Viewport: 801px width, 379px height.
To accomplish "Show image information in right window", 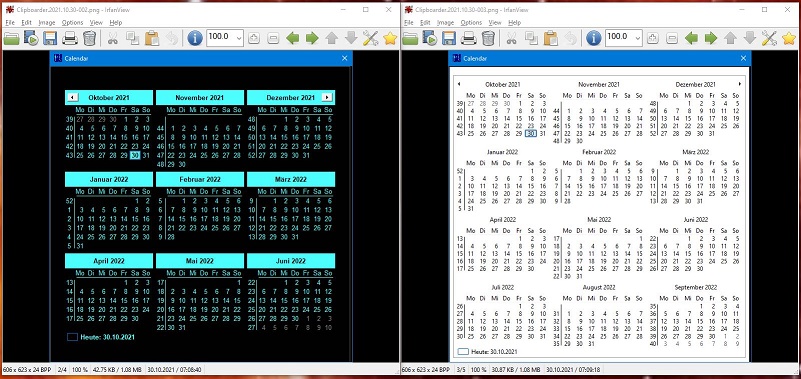I will [x=594, y=38].
